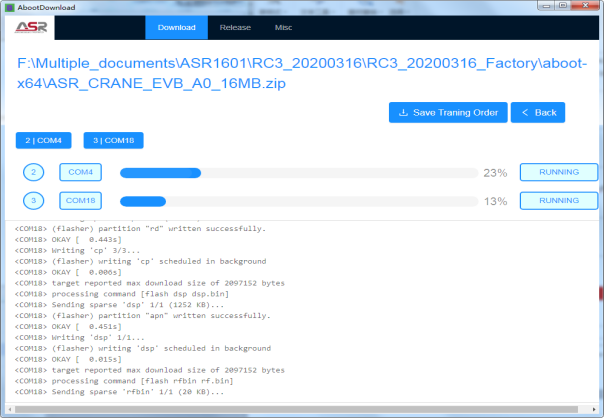Viewport: 605px width, 419px height.
Task: Click the COM4 label in the progress row
Action: point(80,173)
